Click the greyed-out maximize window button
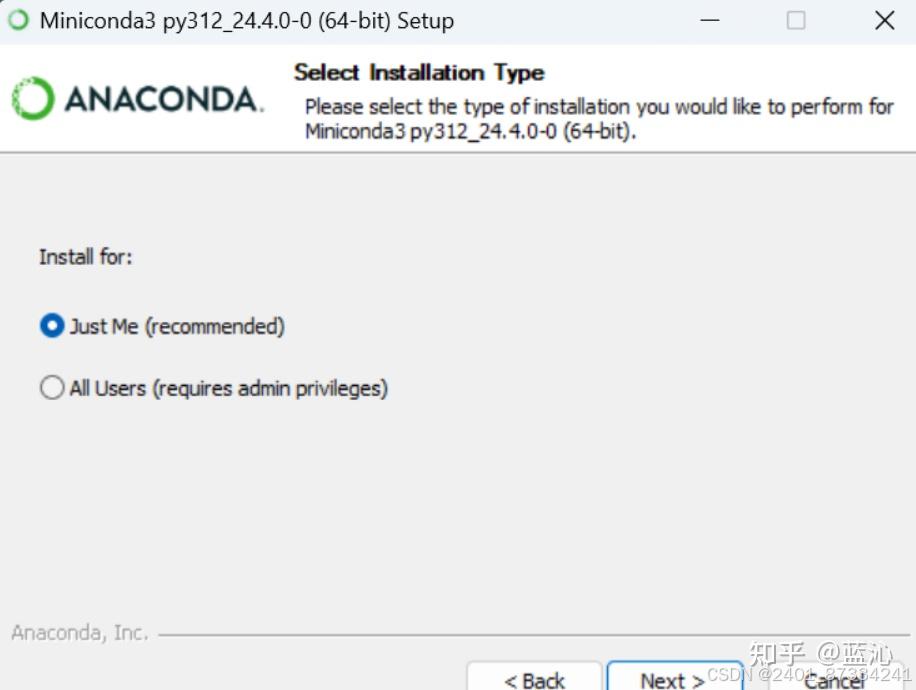This screenshot has width=916, height=690. [796, 20]
